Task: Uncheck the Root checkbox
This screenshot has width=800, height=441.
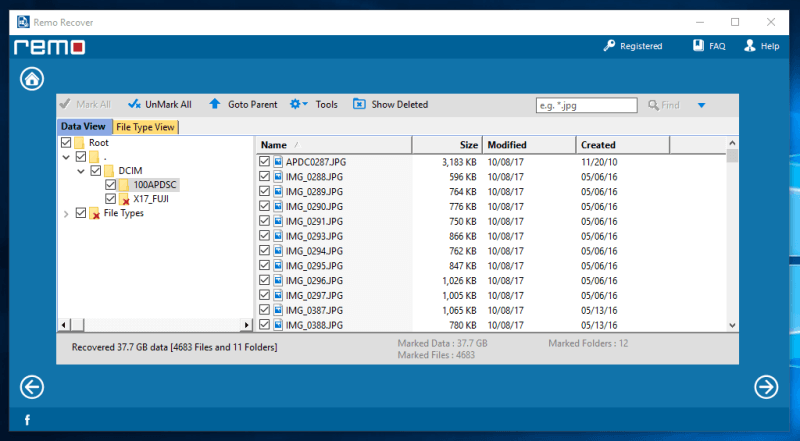Action: (x=66, y=142)
